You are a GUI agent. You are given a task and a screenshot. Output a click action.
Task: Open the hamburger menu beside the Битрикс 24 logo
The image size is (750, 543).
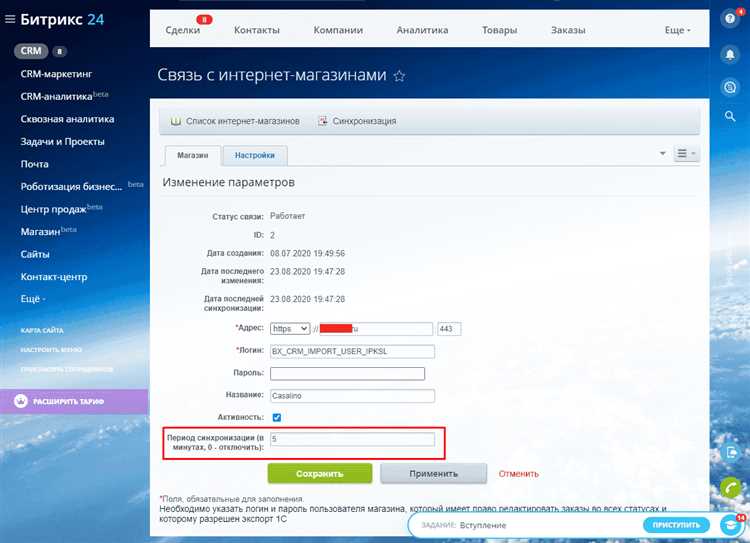click(x=10, y=19)
